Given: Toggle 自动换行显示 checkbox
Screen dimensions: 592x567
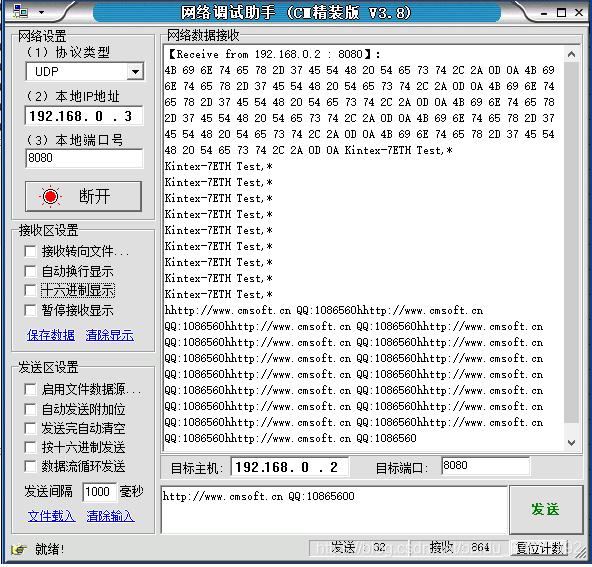Looking at the screenshot, I should coord(30,271).
